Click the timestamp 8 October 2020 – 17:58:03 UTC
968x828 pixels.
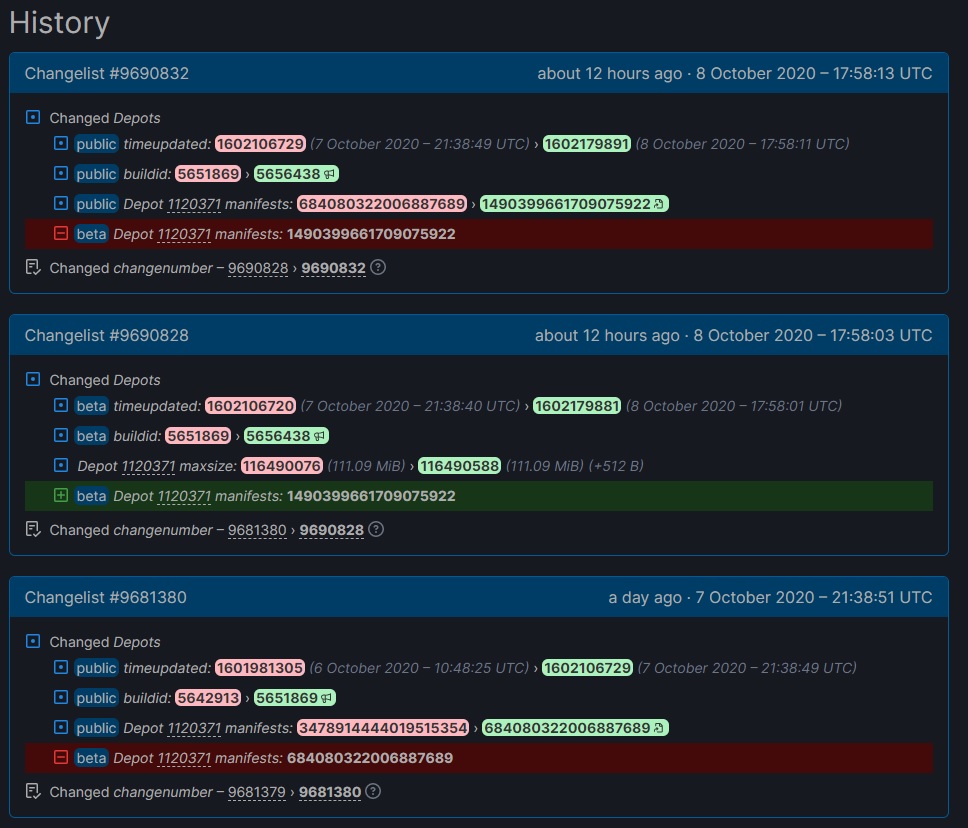(x=813, y=335)
